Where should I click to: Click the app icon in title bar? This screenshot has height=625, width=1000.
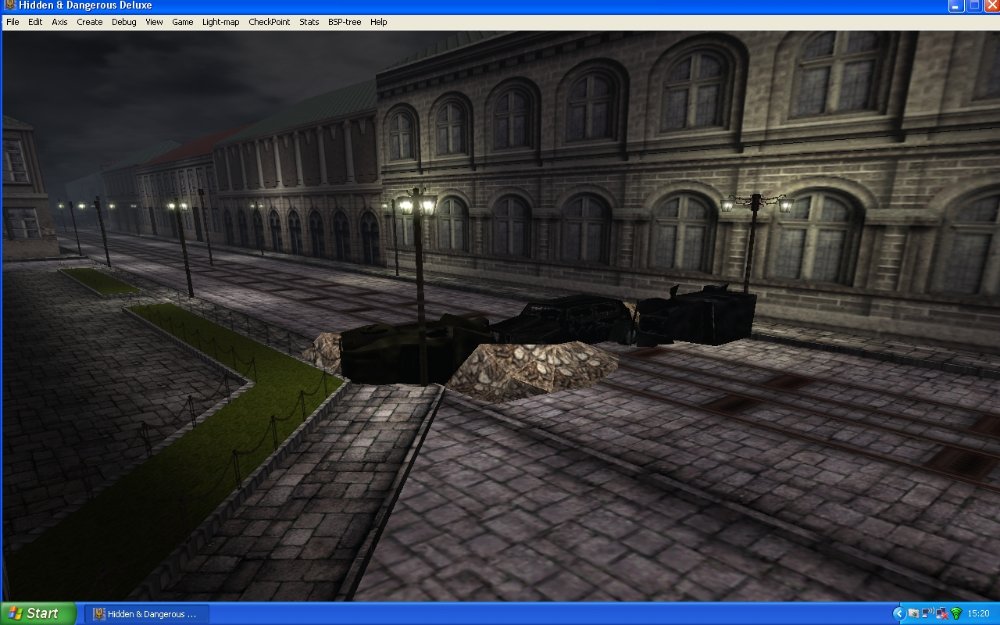pos(10,5)
